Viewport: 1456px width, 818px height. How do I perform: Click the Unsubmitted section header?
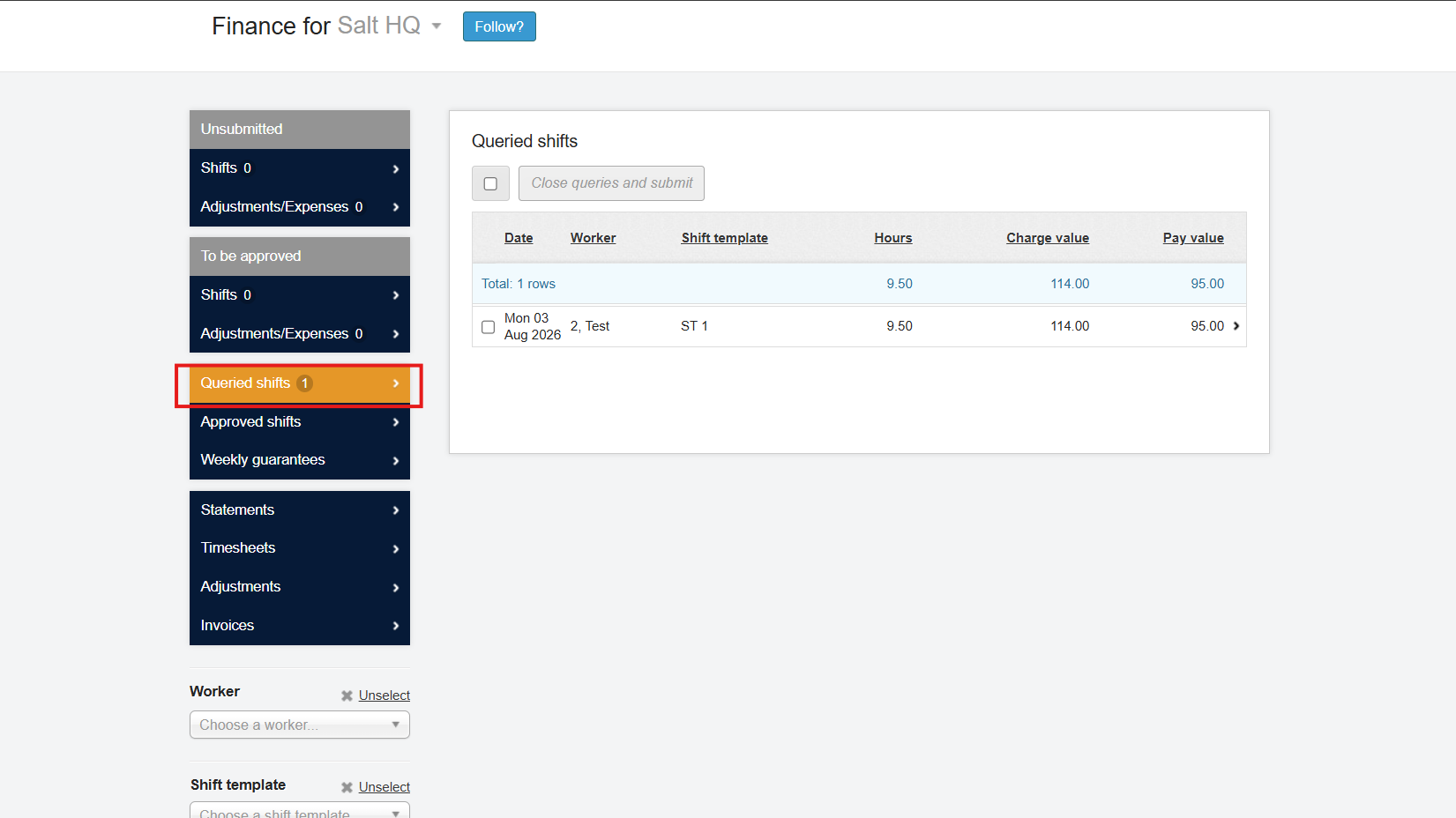pyautogui.click(x=300, y=130)
